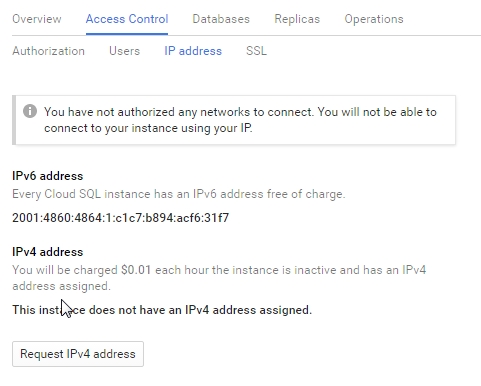Click the $0.01 hourly charge amount
The width and height of the screenshot is (481, 386).
click(x=136, y=270)
